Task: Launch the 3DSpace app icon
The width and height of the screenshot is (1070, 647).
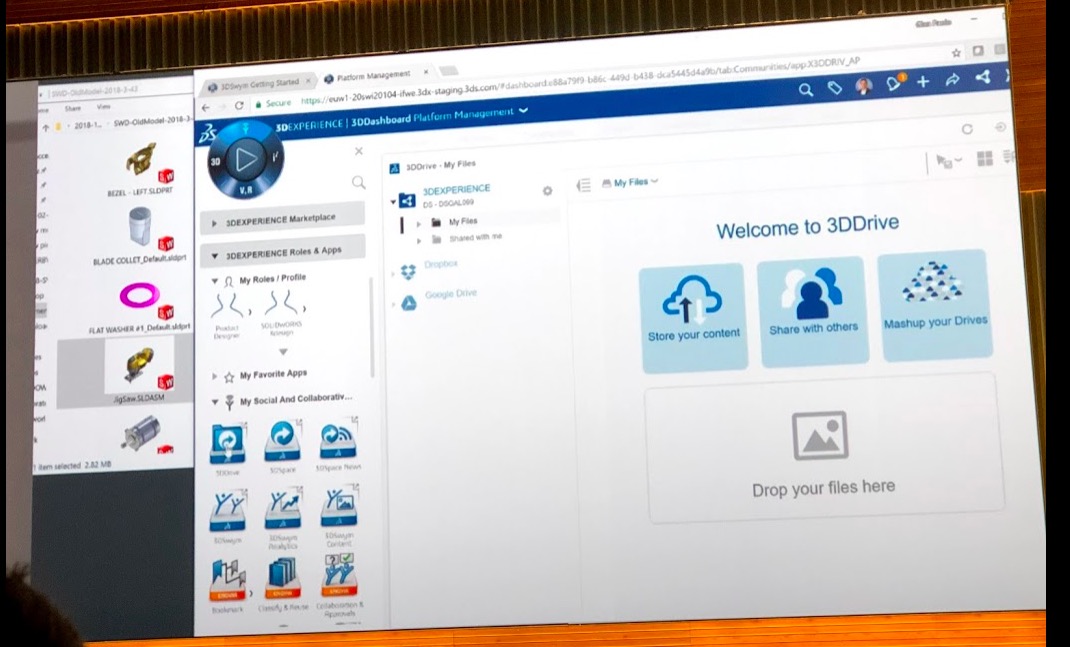Action: pyautogui.click(x=282, y=439)
